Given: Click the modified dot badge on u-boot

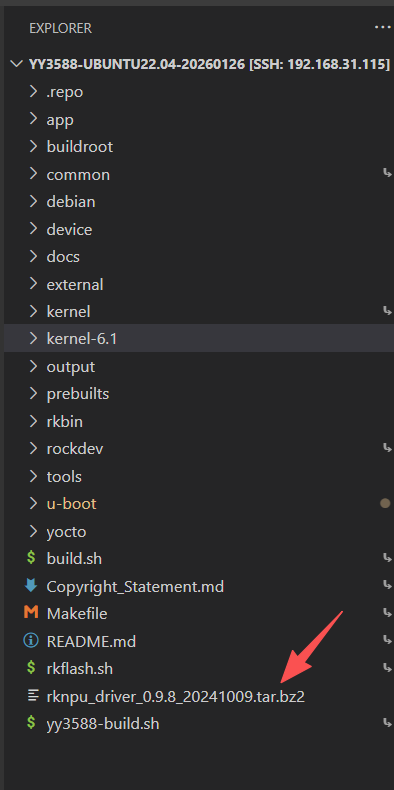Looking at the screenshot, I should point(385,503).
